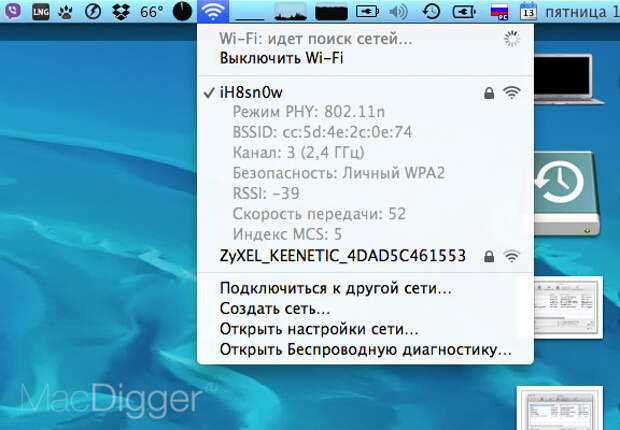Click the CPU activity graph icon
620x430 pixels.
tap(291, 11)
